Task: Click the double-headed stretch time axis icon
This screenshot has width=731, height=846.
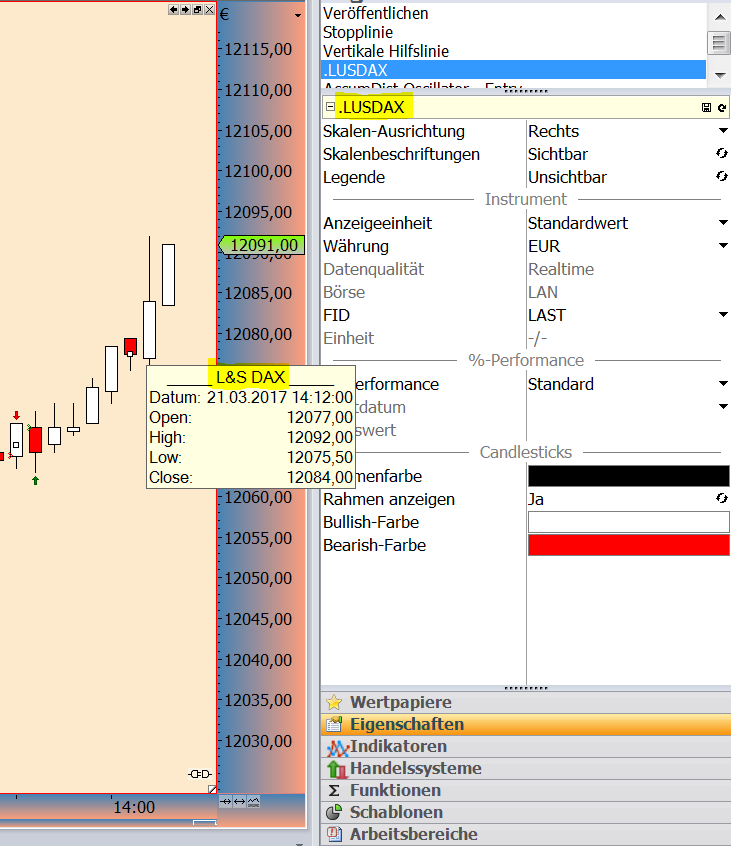Action: (x=240, y=802)
